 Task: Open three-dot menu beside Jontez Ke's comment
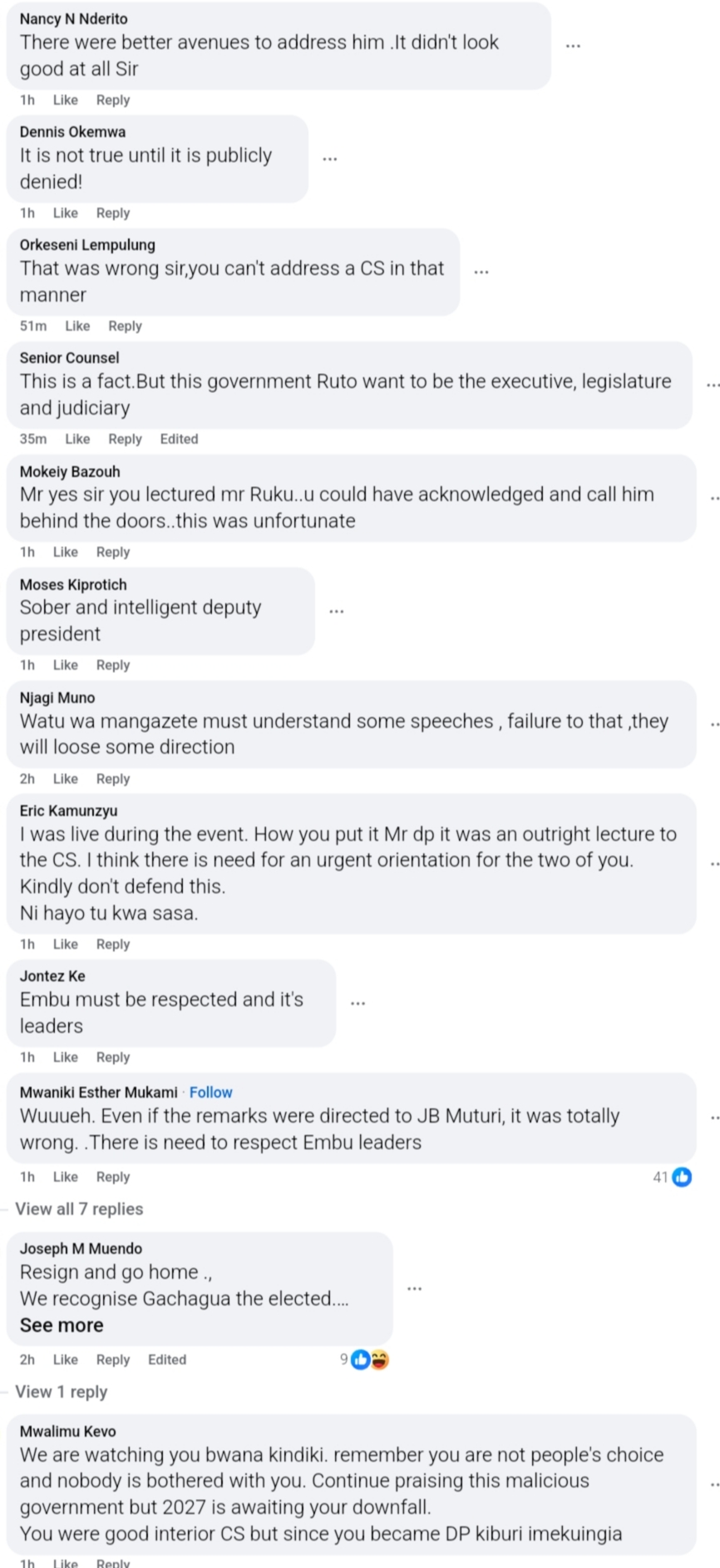[358, 1003]
